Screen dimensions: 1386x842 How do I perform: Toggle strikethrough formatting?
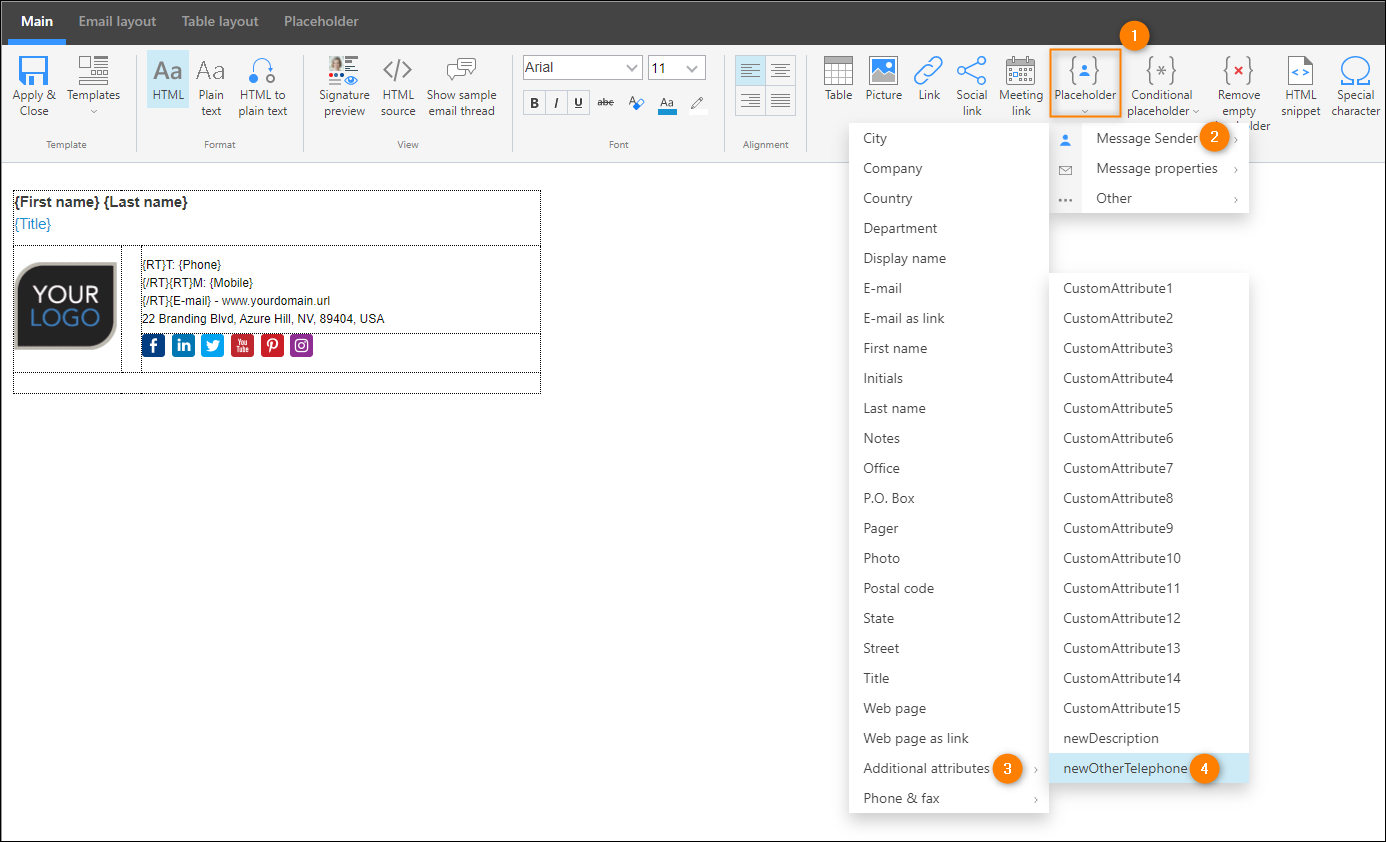[606, 102]
